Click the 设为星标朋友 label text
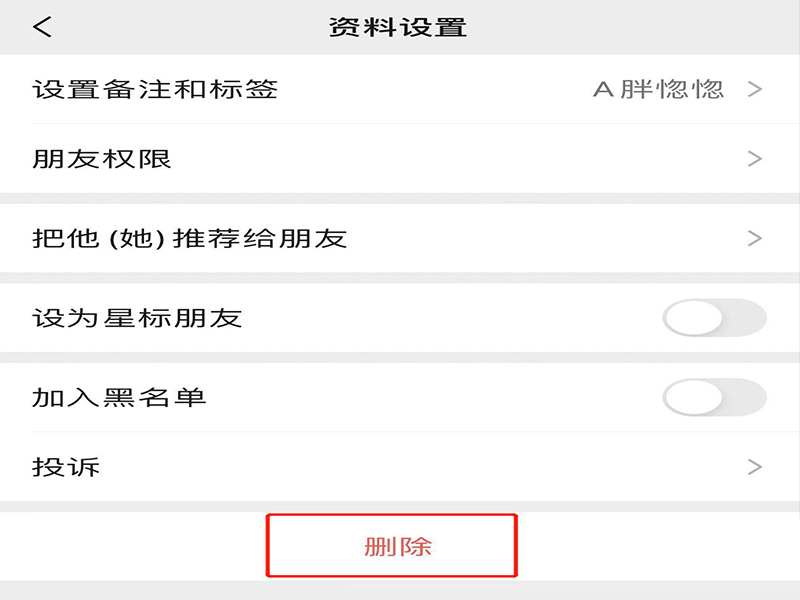 [137, 319]
